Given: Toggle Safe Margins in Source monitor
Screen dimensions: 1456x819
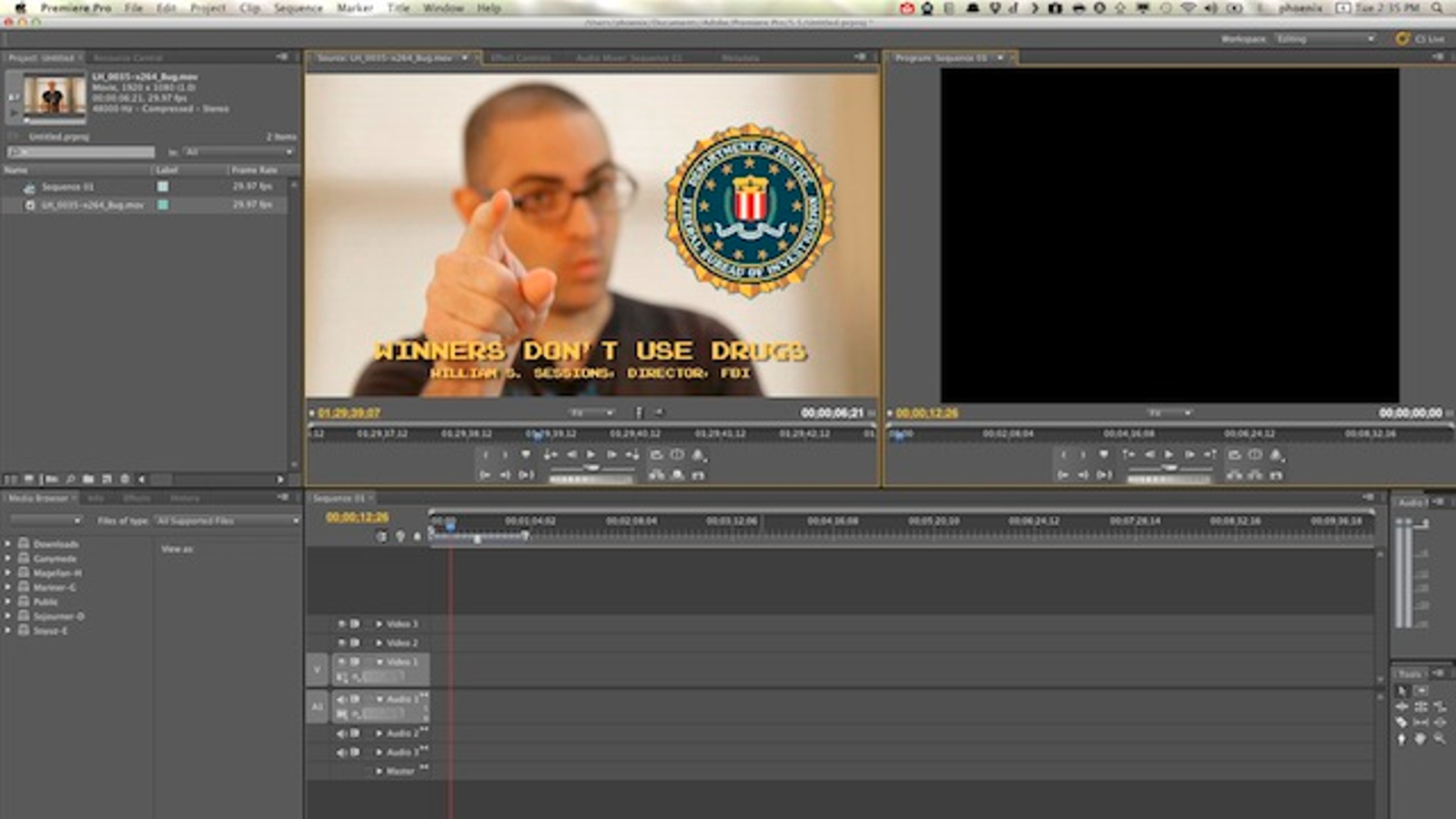Looking at the screenshot, I should [x=677, y=455].
